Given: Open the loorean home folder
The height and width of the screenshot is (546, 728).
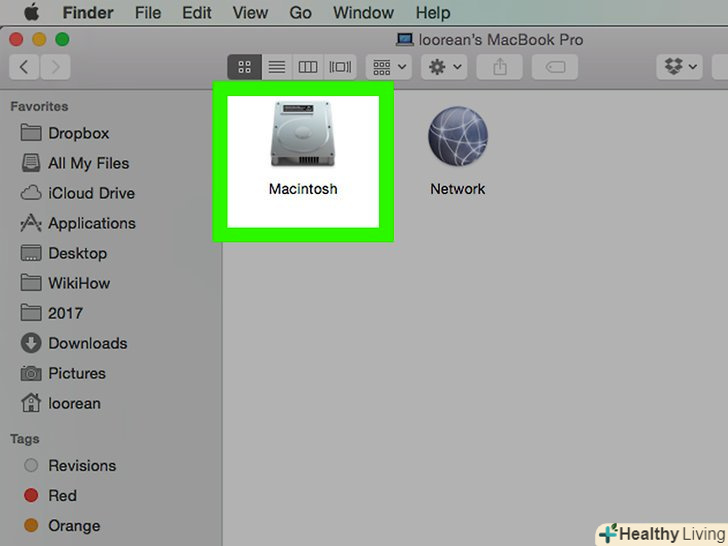Looking at the screenshot, I should pos(61,403).
